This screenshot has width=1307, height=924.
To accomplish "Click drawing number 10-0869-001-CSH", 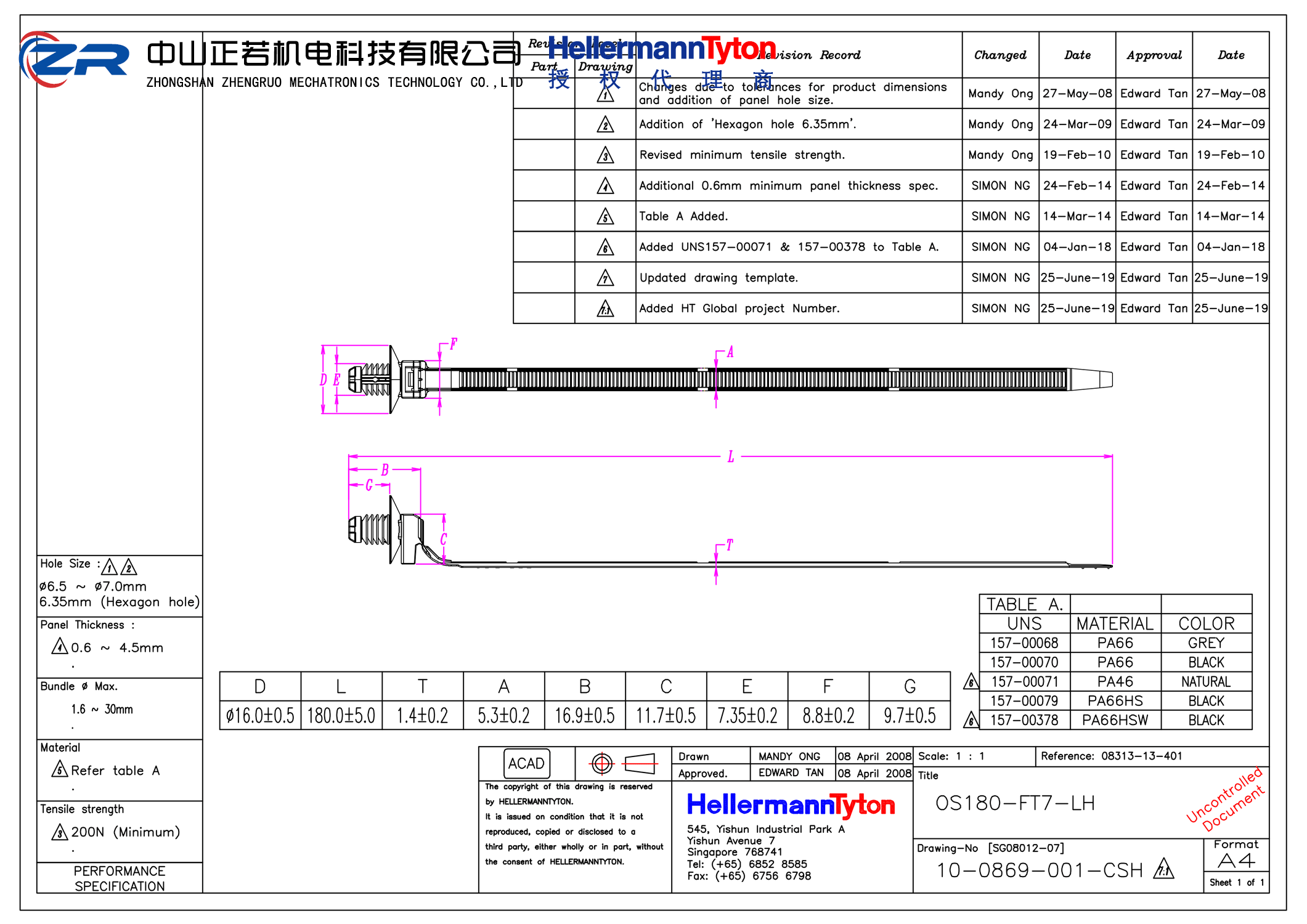I will tap(1040, 870).
